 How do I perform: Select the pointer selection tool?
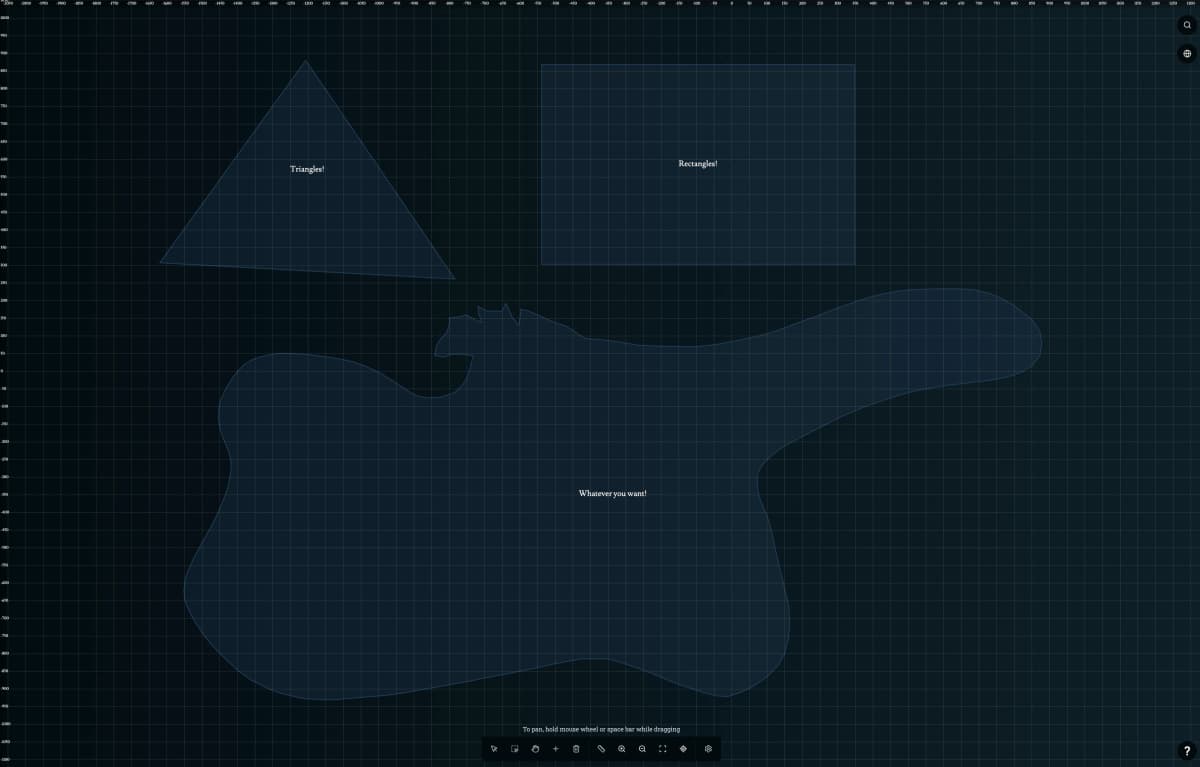click(x=494, y=748)
